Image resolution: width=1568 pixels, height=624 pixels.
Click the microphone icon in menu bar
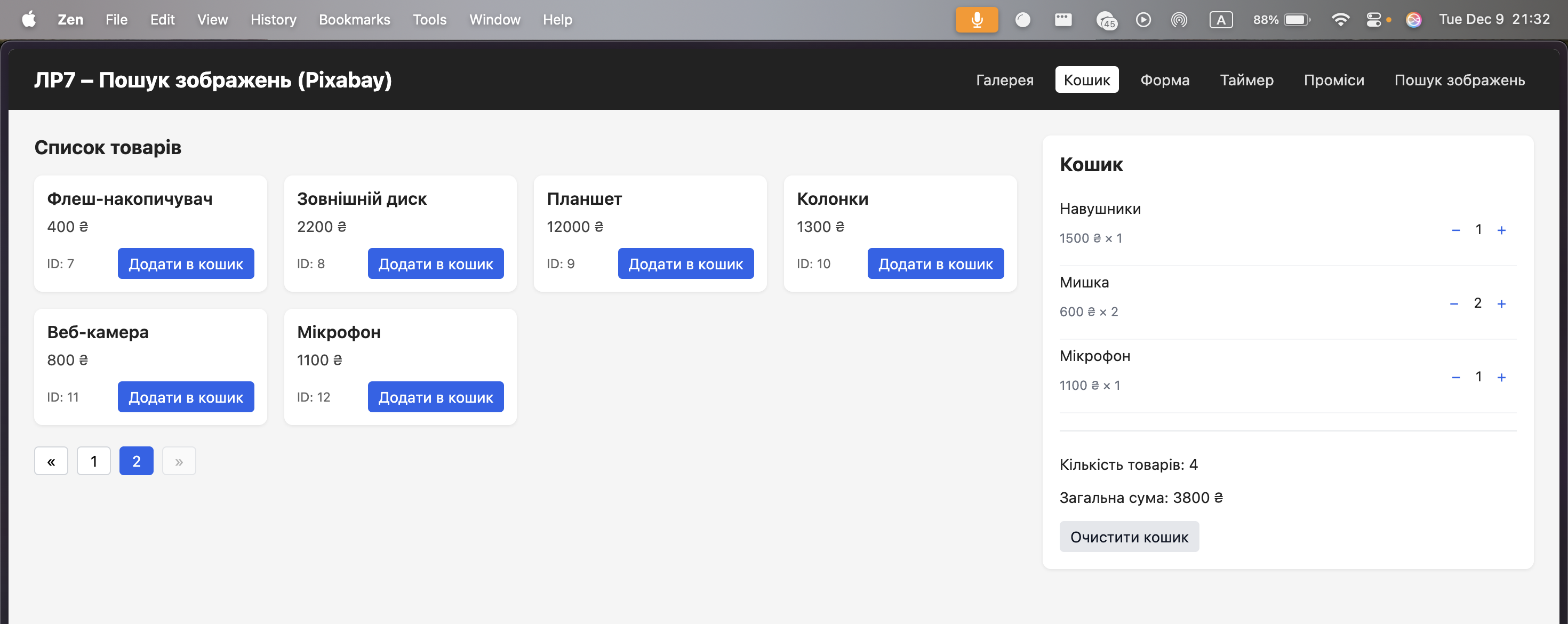pos(977,20)
